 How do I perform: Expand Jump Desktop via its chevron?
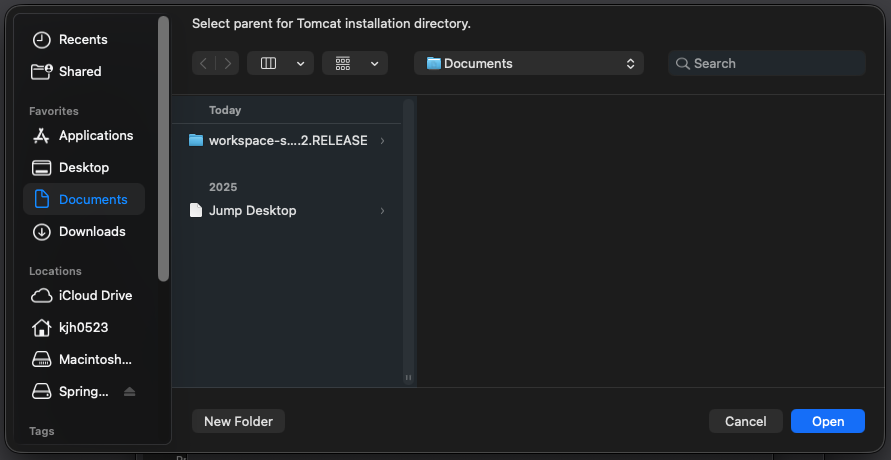[x=382, y=211]
